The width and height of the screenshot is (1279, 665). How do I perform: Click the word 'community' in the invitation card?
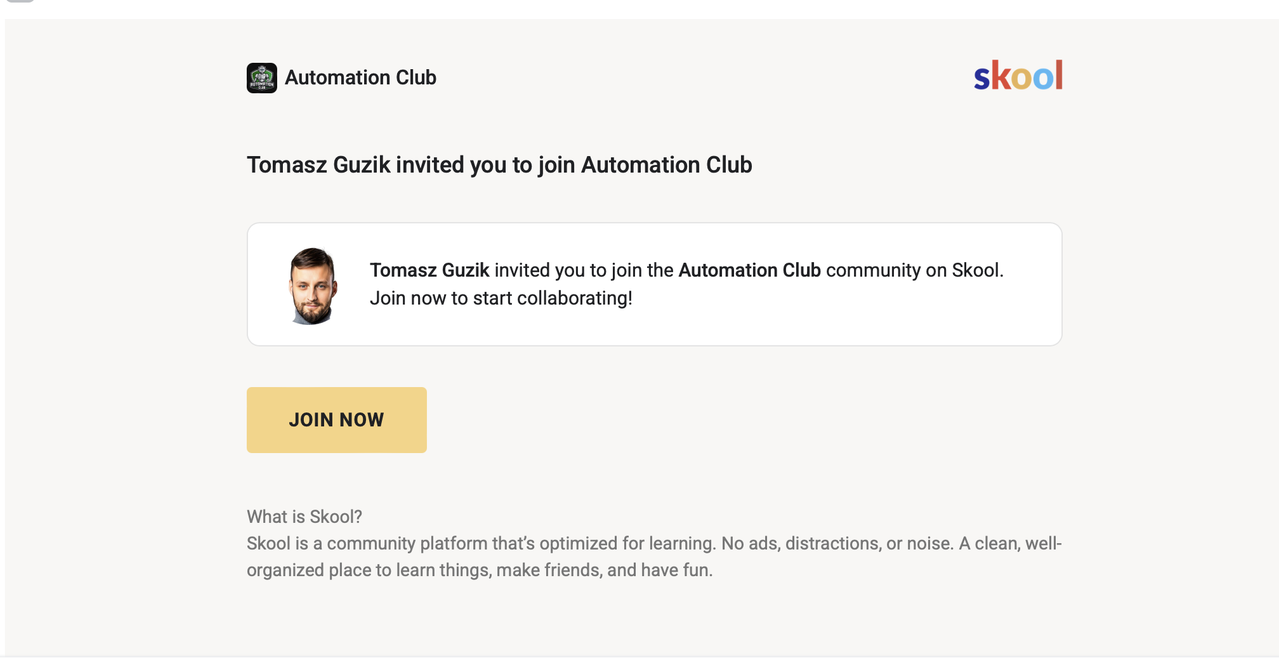tap(870, 270)
